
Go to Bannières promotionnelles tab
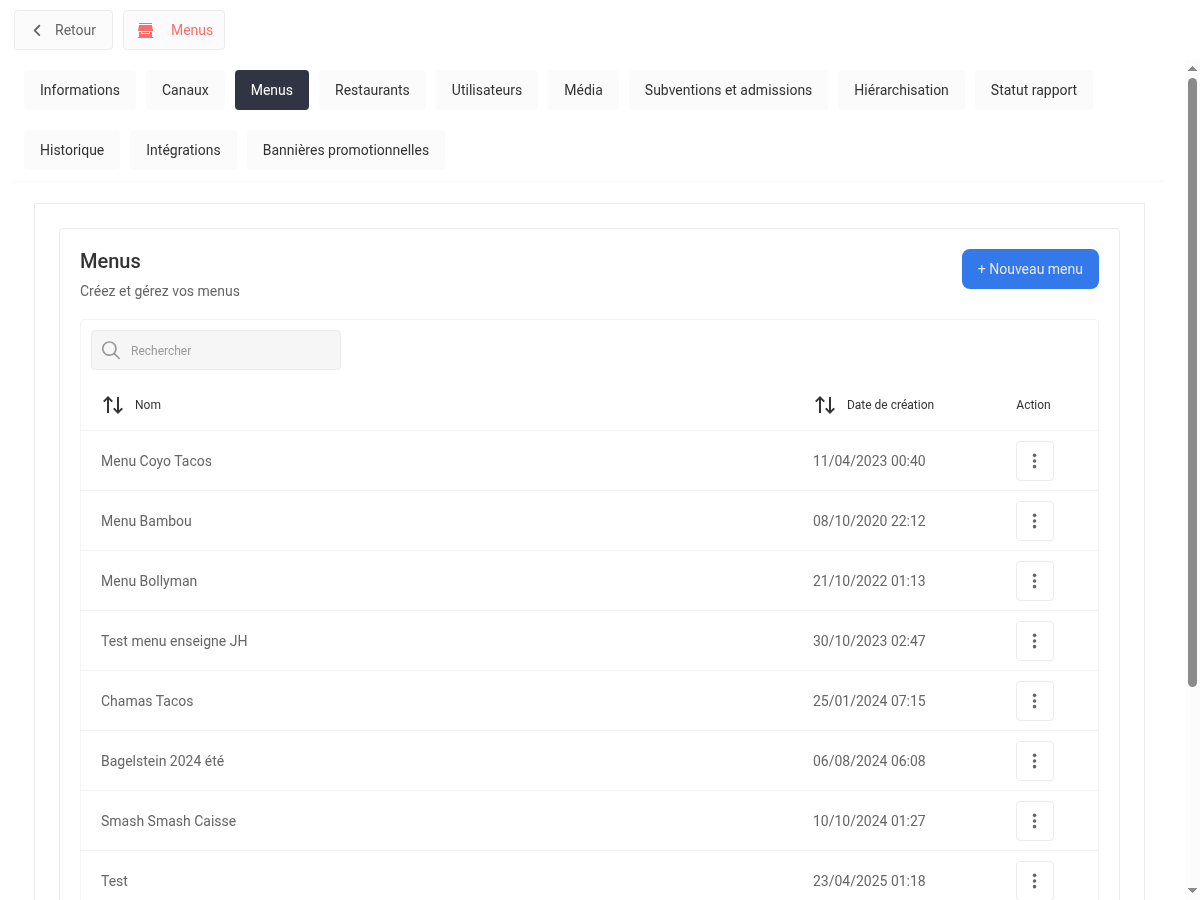[x=346, y=150]
